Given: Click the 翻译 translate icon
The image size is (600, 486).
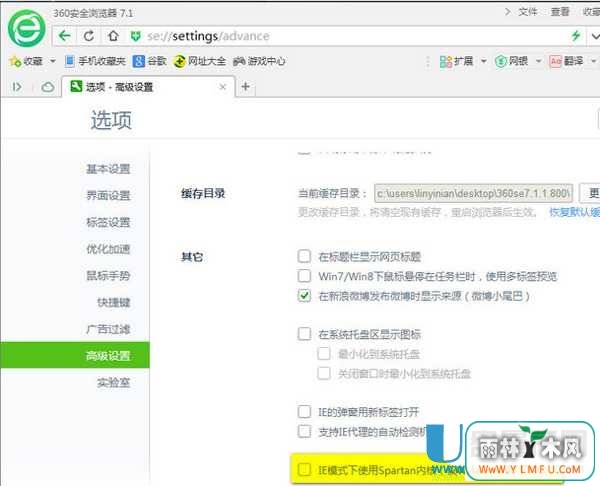Looking at the screenshot, I should (x=555, y=61).
